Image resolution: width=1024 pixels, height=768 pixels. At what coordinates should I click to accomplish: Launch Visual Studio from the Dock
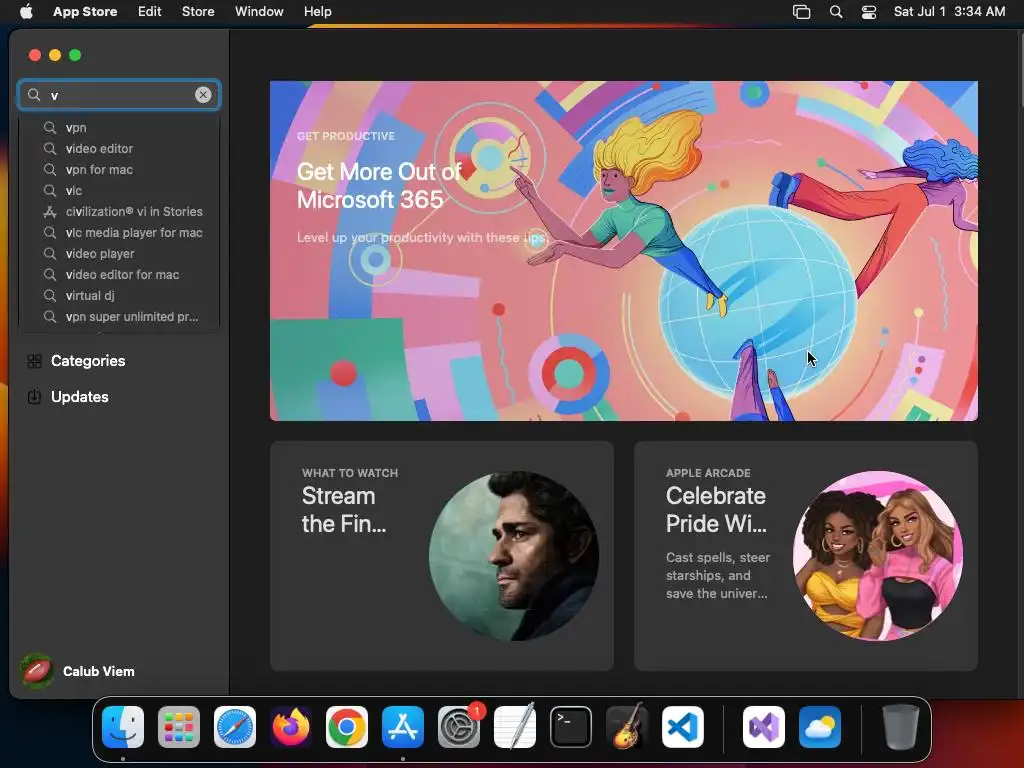(x=764, y=727)
